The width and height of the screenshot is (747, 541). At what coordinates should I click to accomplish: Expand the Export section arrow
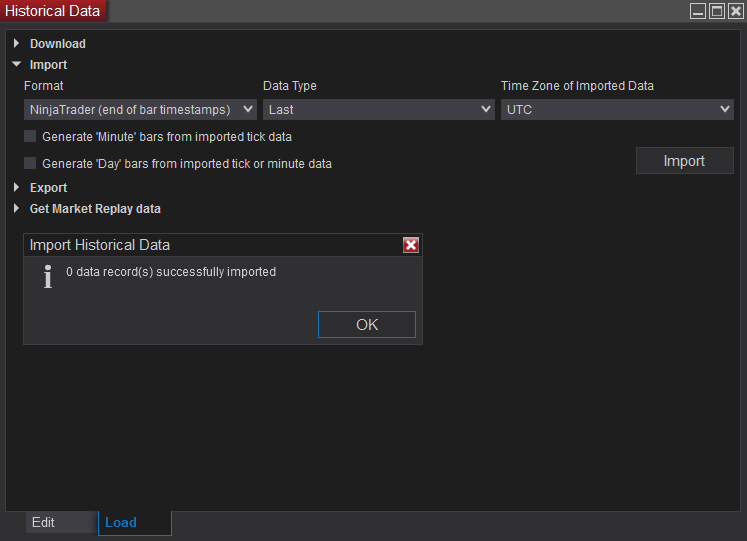(x=16, y=188)
